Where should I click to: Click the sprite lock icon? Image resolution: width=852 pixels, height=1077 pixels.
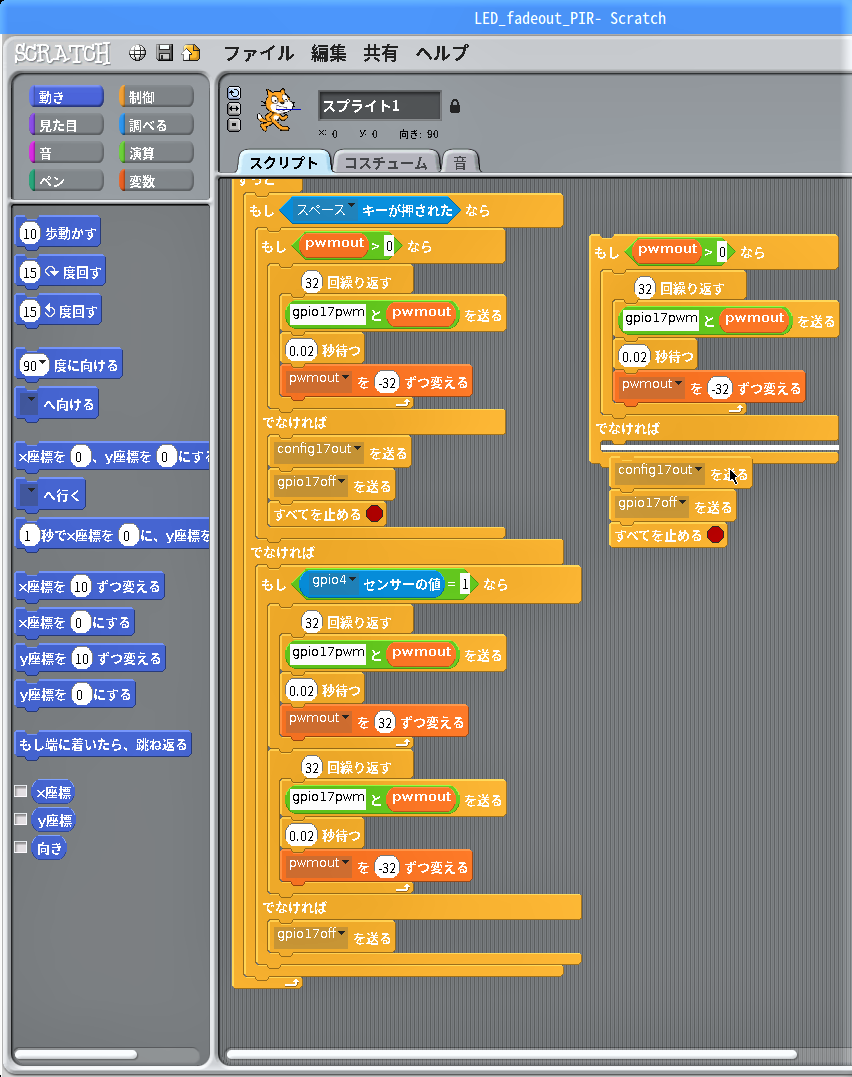point(454,106)
